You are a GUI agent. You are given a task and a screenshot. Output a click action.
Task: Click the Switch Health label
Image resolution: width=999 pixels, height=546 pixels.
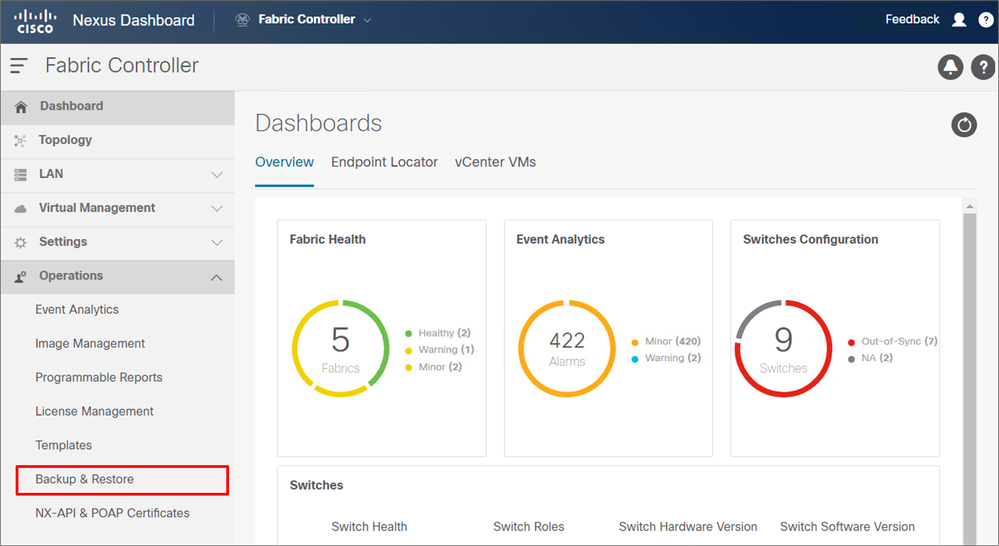coord(369,527)
